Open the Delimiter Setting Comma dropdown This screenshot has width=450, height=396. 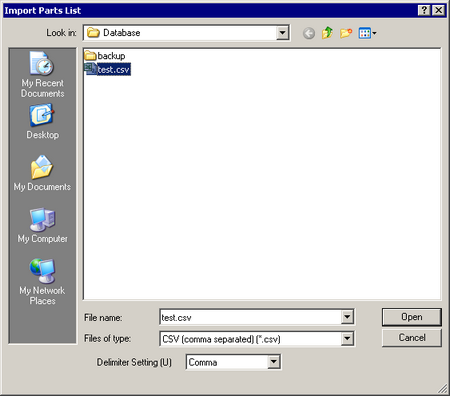click(274, 362)
